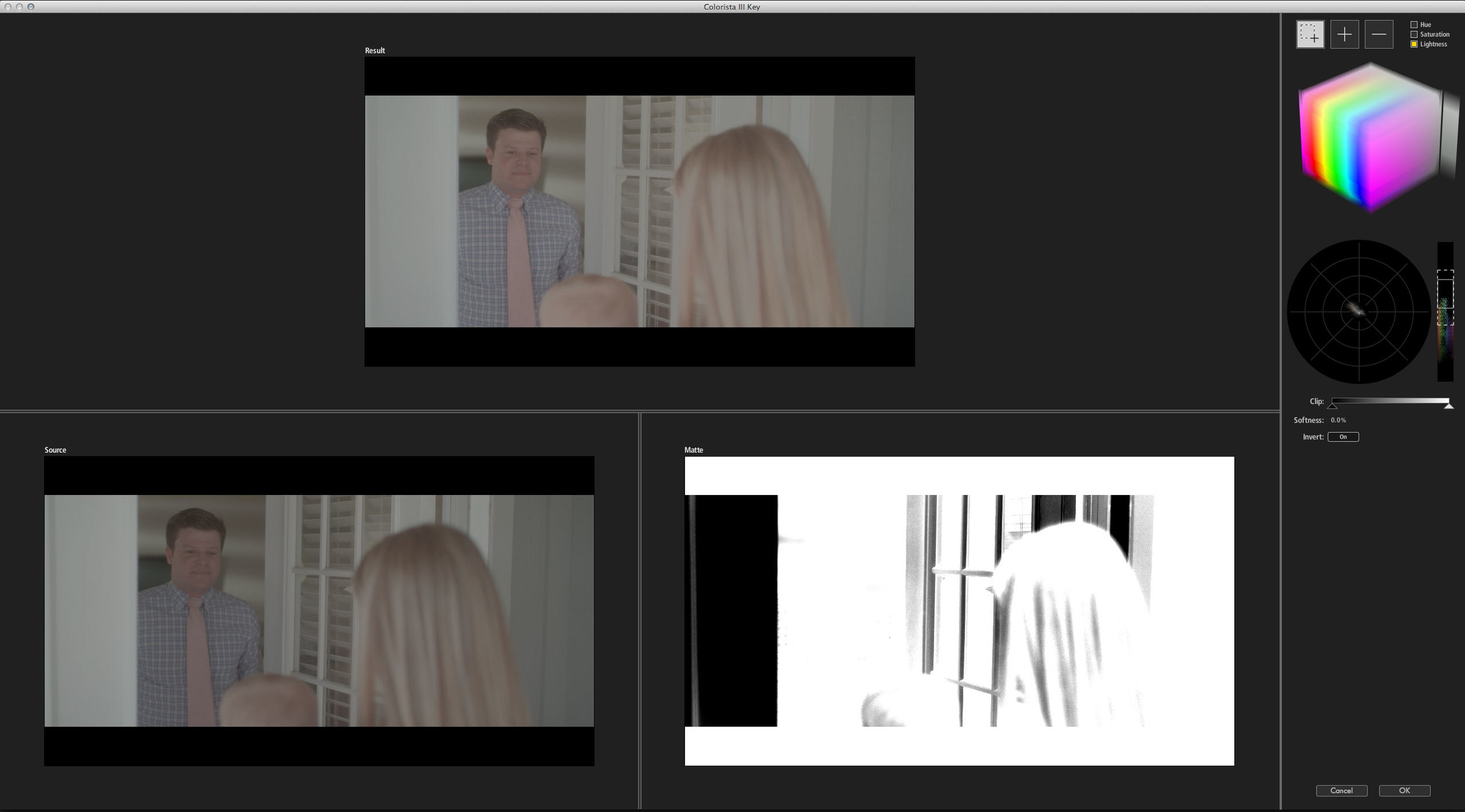
Task: Choose the minus subtract-from-key tool
Action: (1378, 35)
